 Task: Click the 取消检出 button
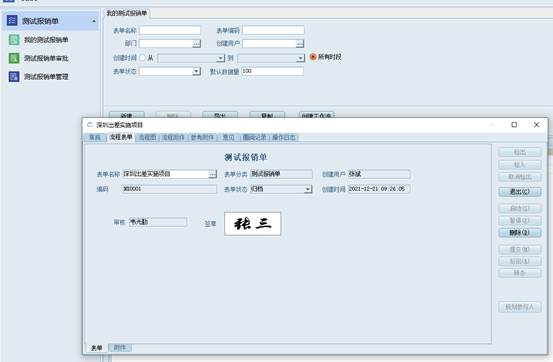[520, 177]
